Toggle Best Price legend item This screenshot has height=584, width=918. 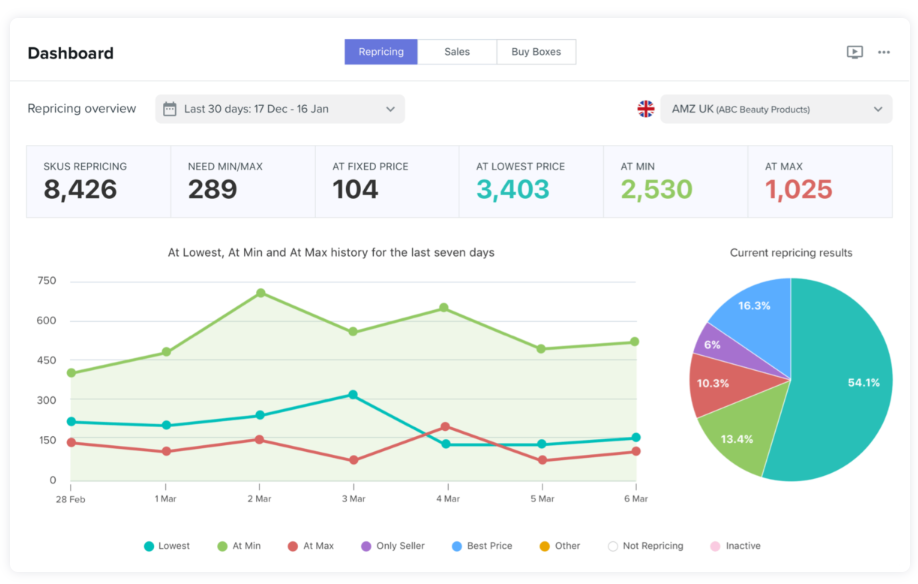481,546
